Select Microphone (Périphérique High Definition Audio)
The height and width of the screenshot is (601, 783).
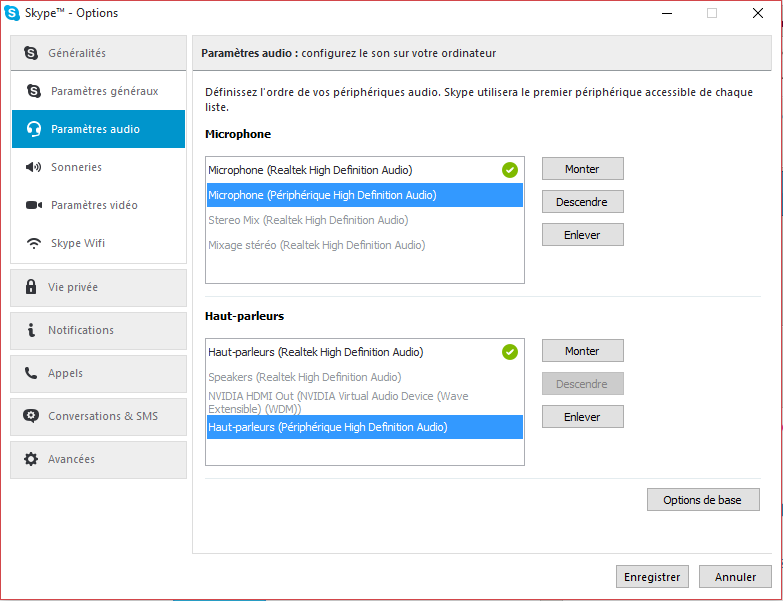coord(365,195)
